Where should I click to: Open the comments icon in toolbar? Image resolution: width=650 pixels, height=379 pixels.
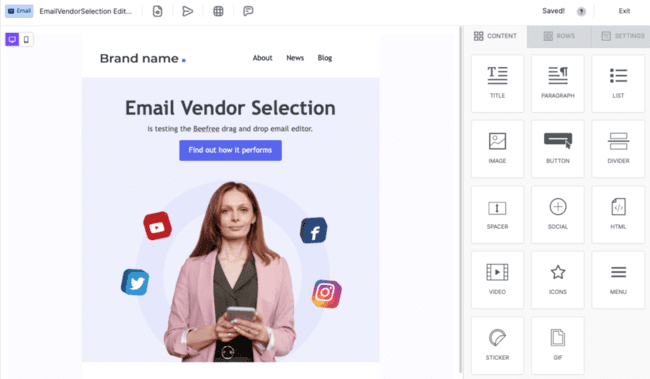(x=248, y=11)
